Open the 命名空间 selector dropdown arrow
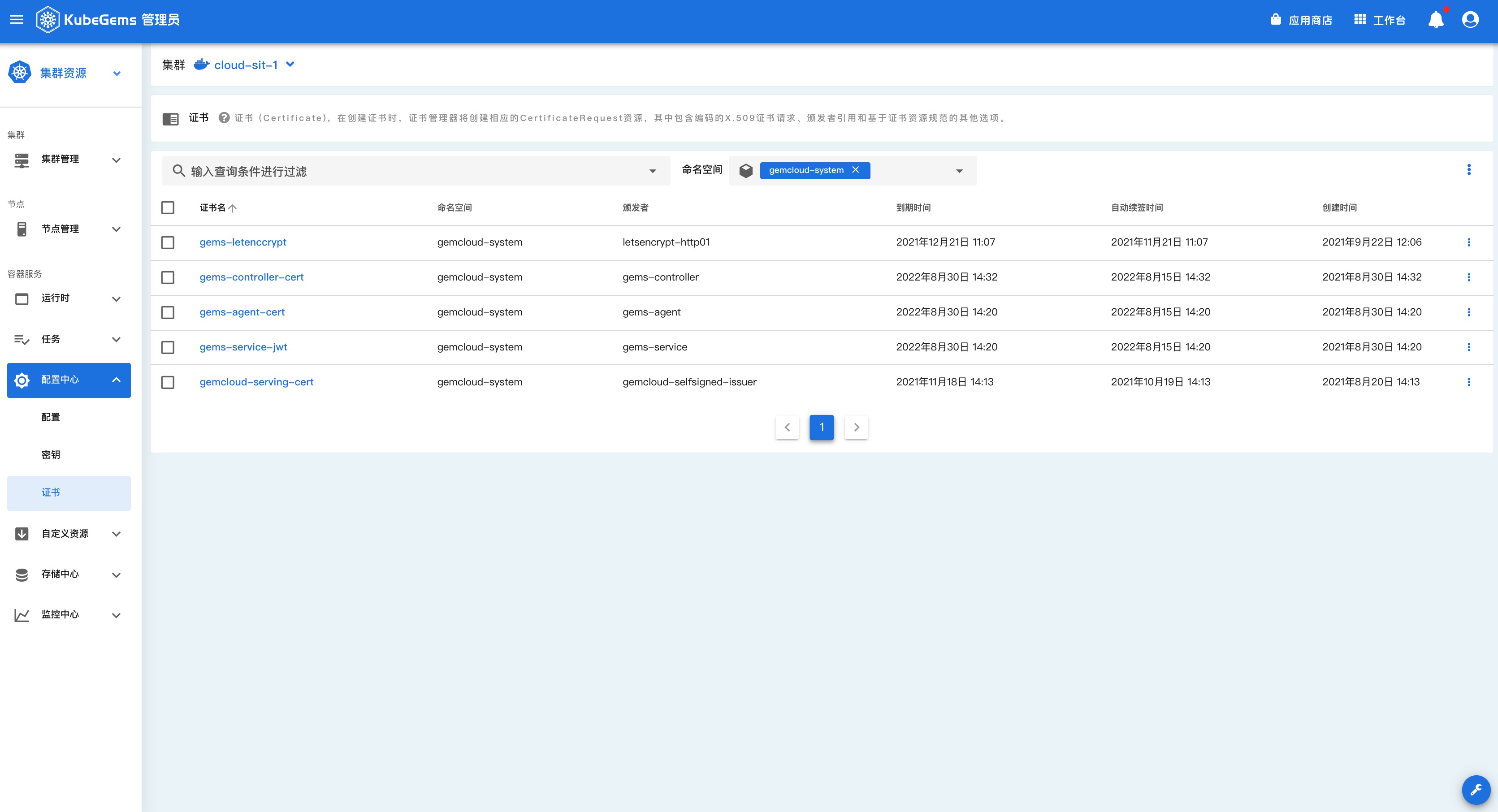This screenshot has height=812, width=1498. [960, 171]
